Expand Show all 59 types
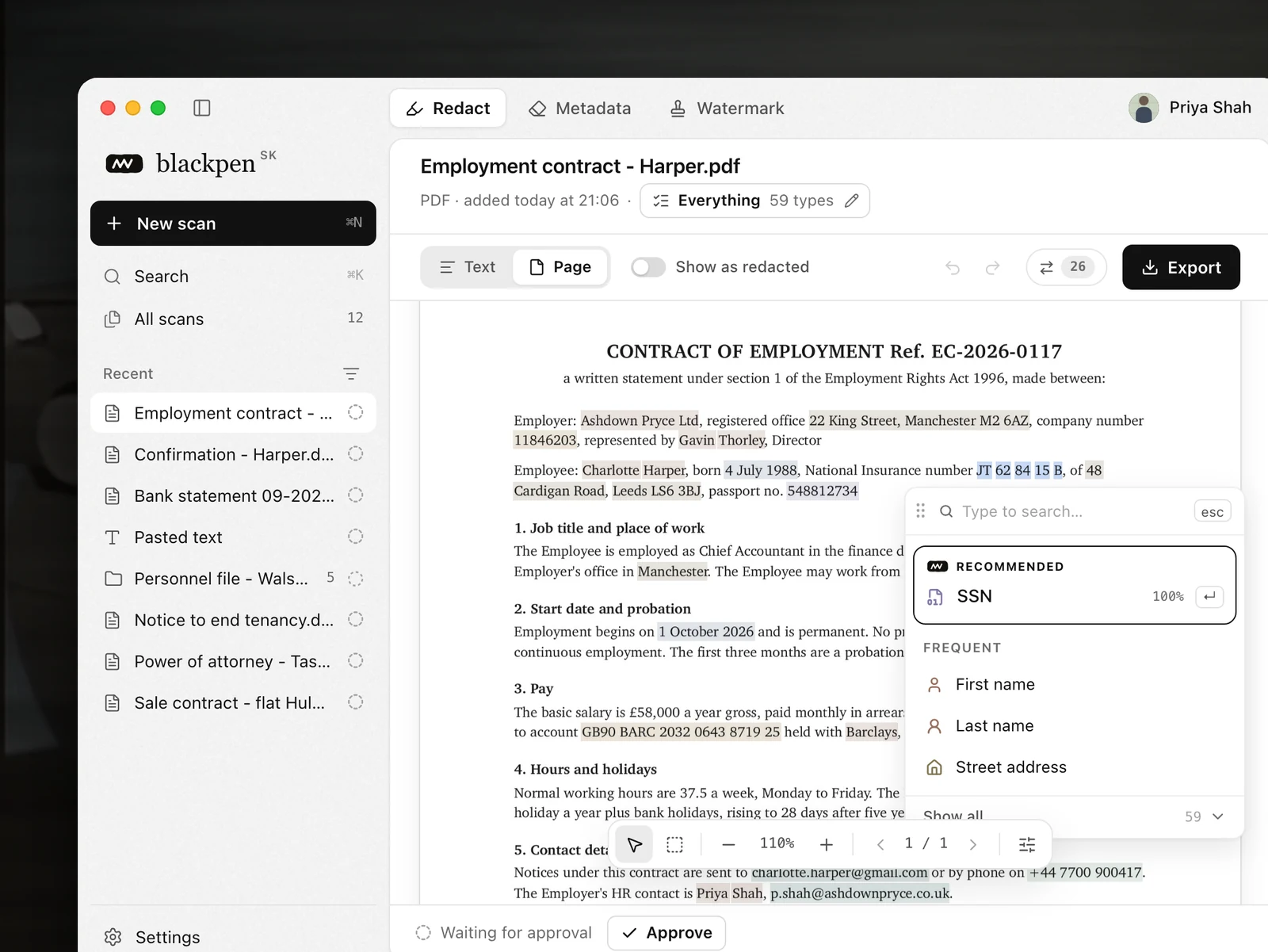 click(1074, 816)
